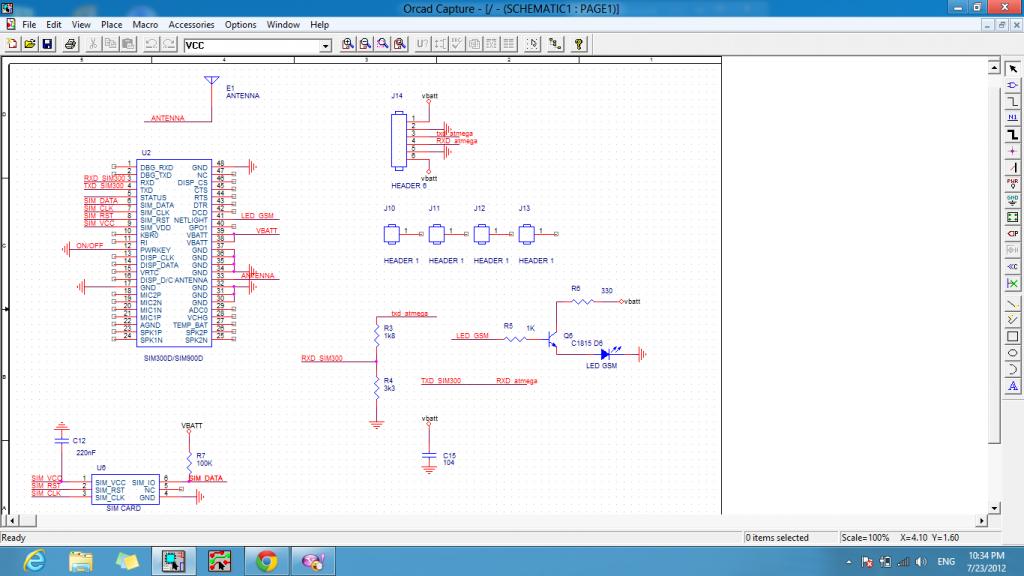
Task: Restore the inner document window
Action: 1002,25
